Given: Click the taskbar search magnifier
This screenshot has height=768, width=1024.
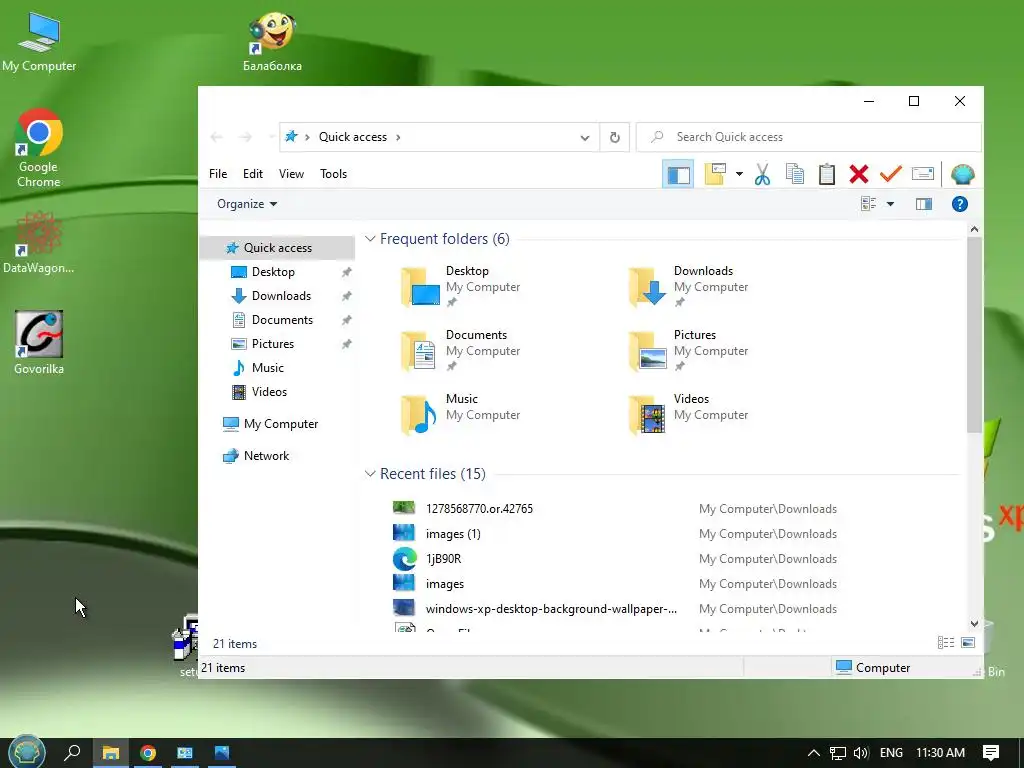Looking at the screenshot, I should click(72, 753).
